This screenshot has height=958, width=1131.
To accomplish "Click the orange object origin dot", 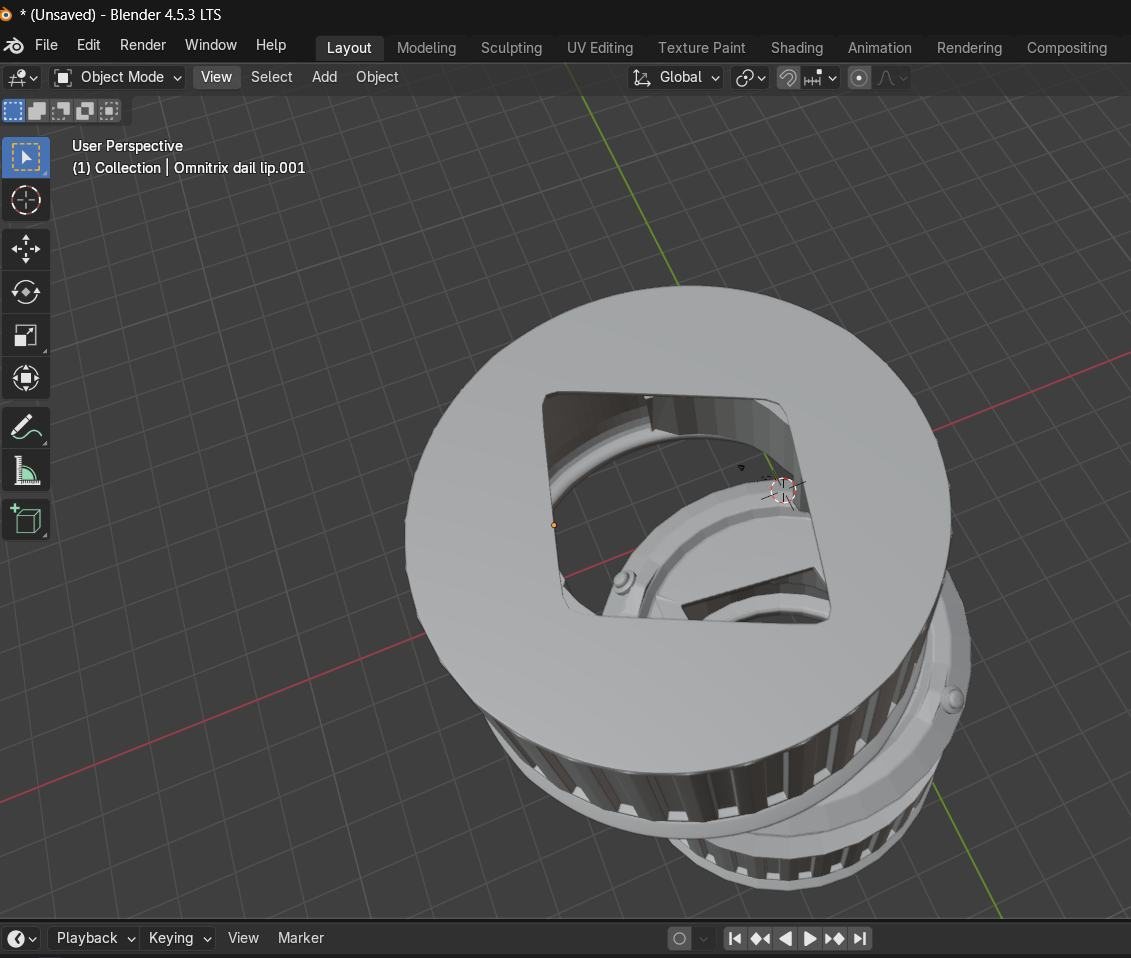I will tap(554, 525).
